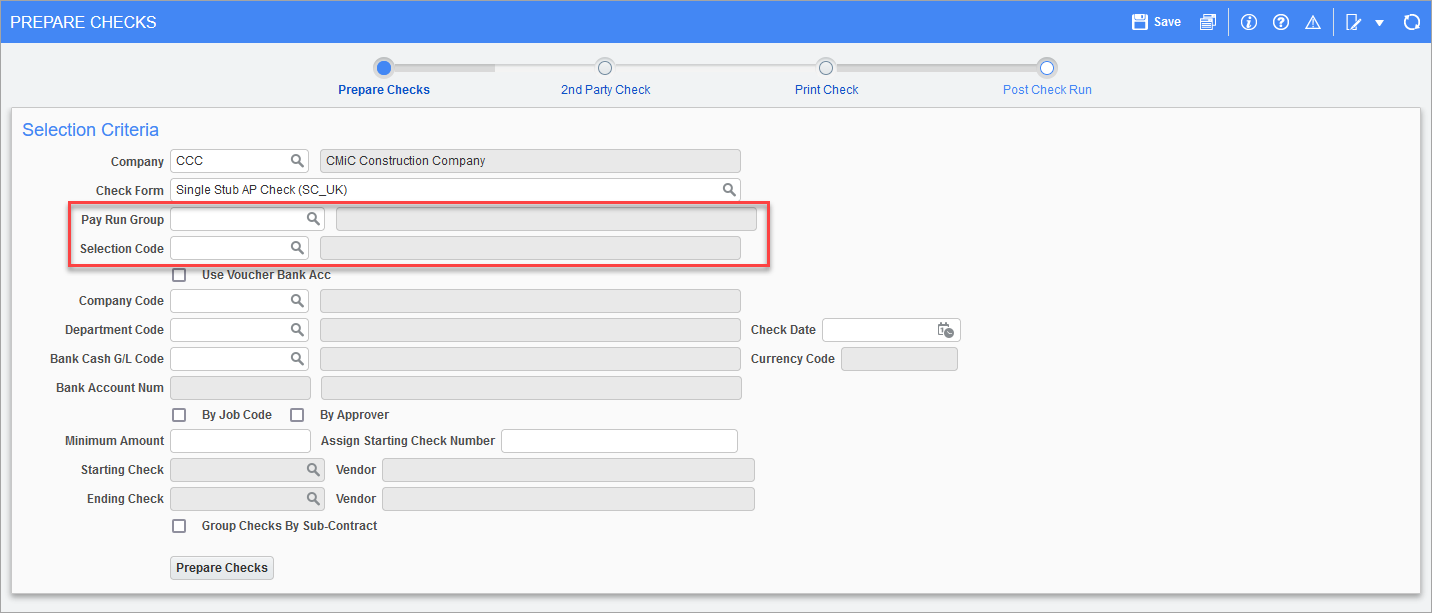Enable Group Checks By Sub-Contract

pos(179,525)
